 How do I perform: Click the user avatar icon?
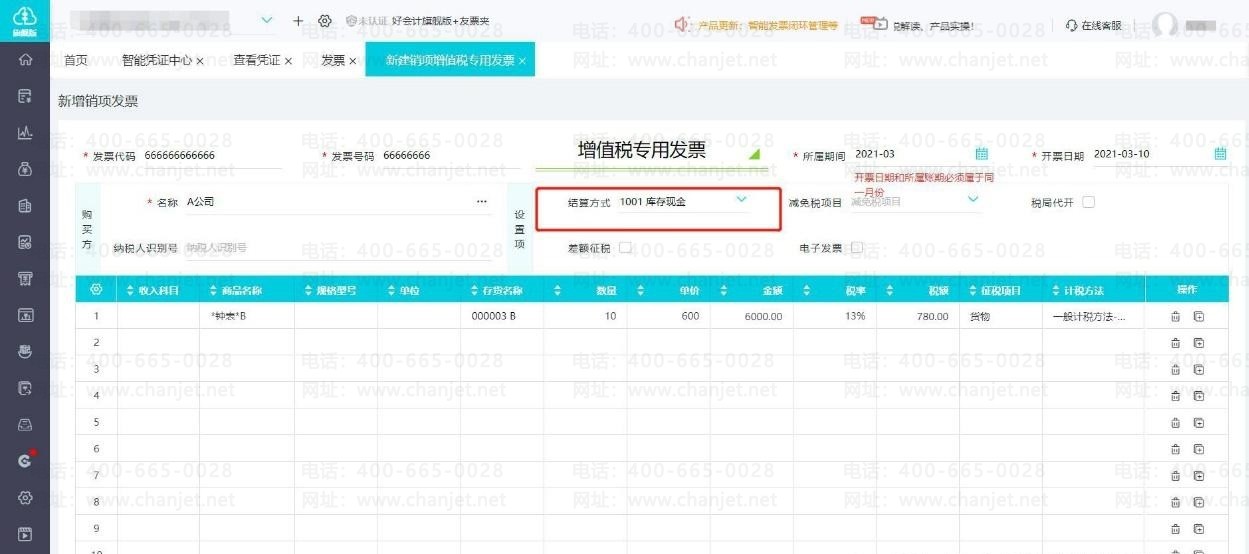(x=1166, y=25)
